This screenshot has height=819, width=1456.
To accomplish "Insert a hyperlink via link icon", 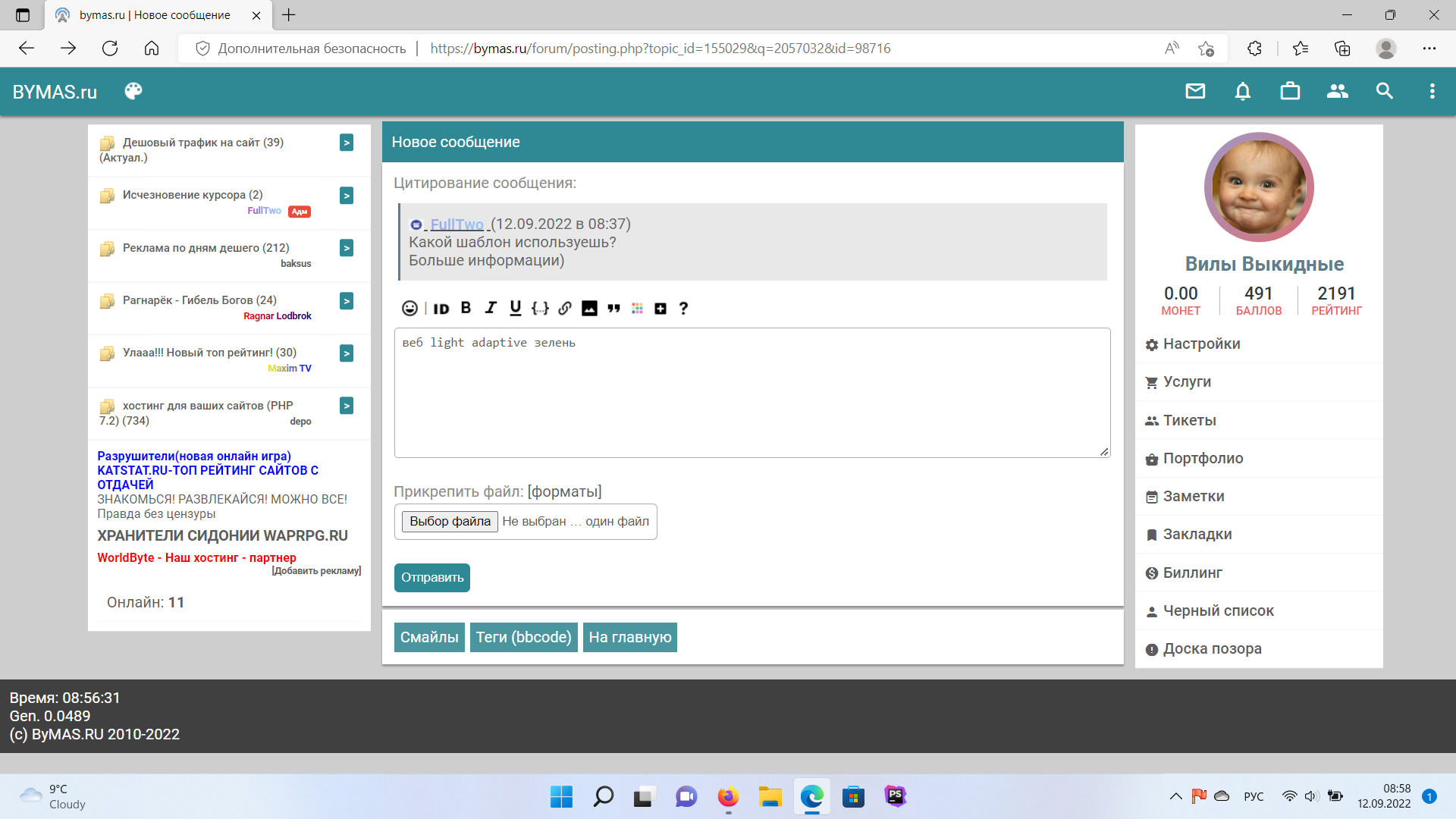I will point(565,308).
